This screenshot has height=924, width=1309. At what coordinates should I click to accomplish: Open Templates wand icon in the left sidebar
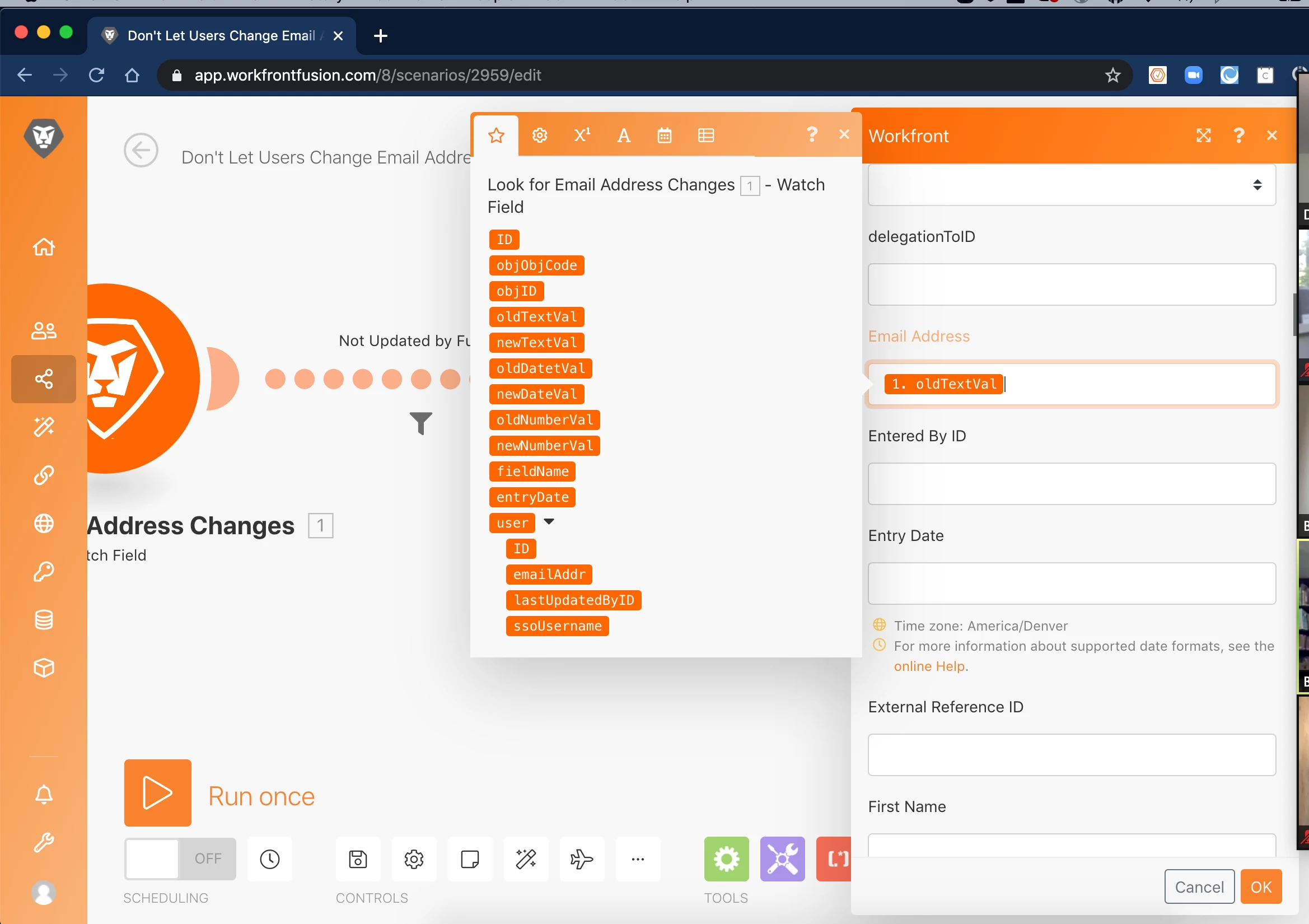coord(44,427)
